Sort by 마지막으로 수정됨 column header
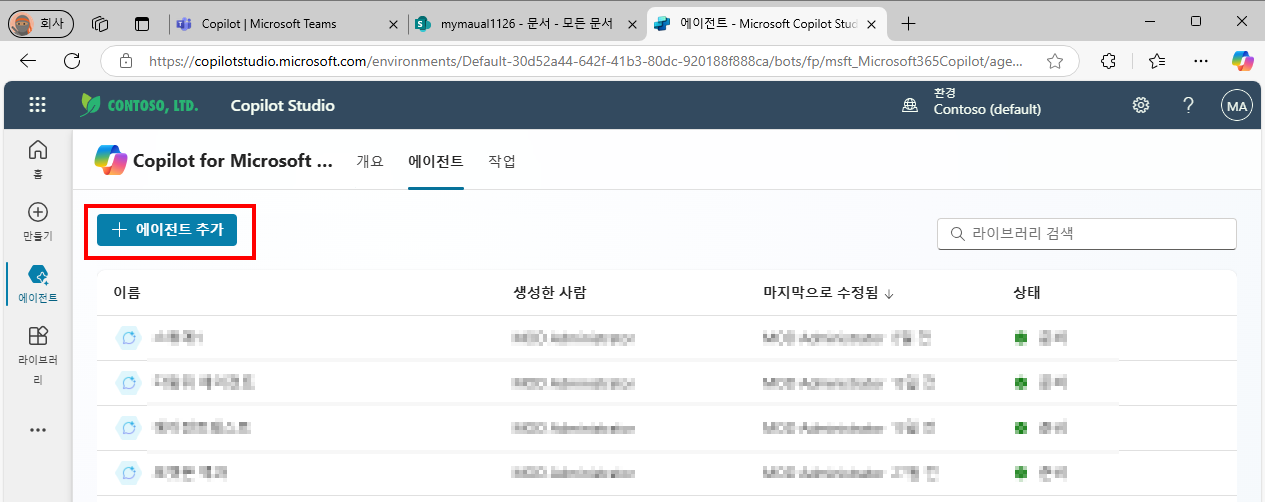The image size is (1265, 502). click(x=827, y=293)
